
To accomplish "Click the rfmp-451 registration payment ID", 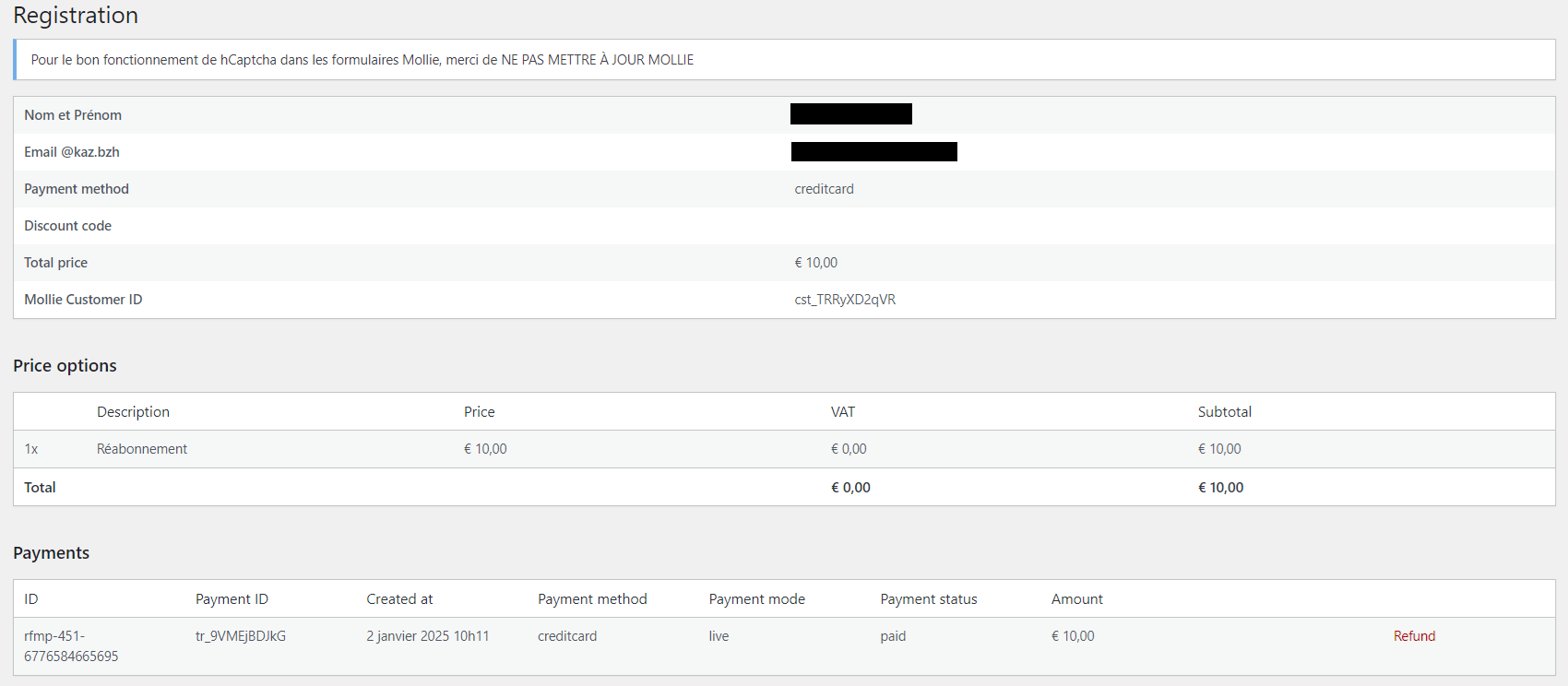I will [71, 646].
